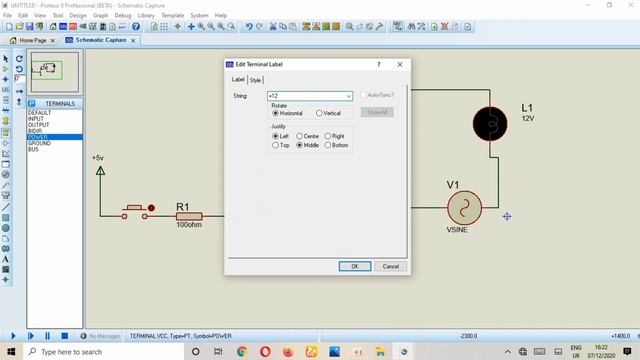Select the 2D Graphics Box tool
This screenshot has width=640, height=360.
(x=6, y=218)
